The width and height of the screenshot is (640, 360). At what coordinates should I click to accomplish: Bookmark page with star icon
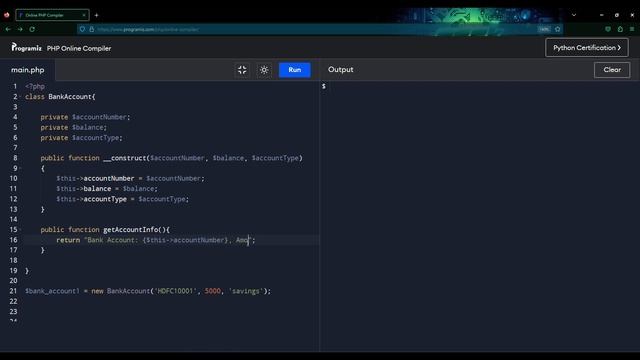(x=558, y=29)
